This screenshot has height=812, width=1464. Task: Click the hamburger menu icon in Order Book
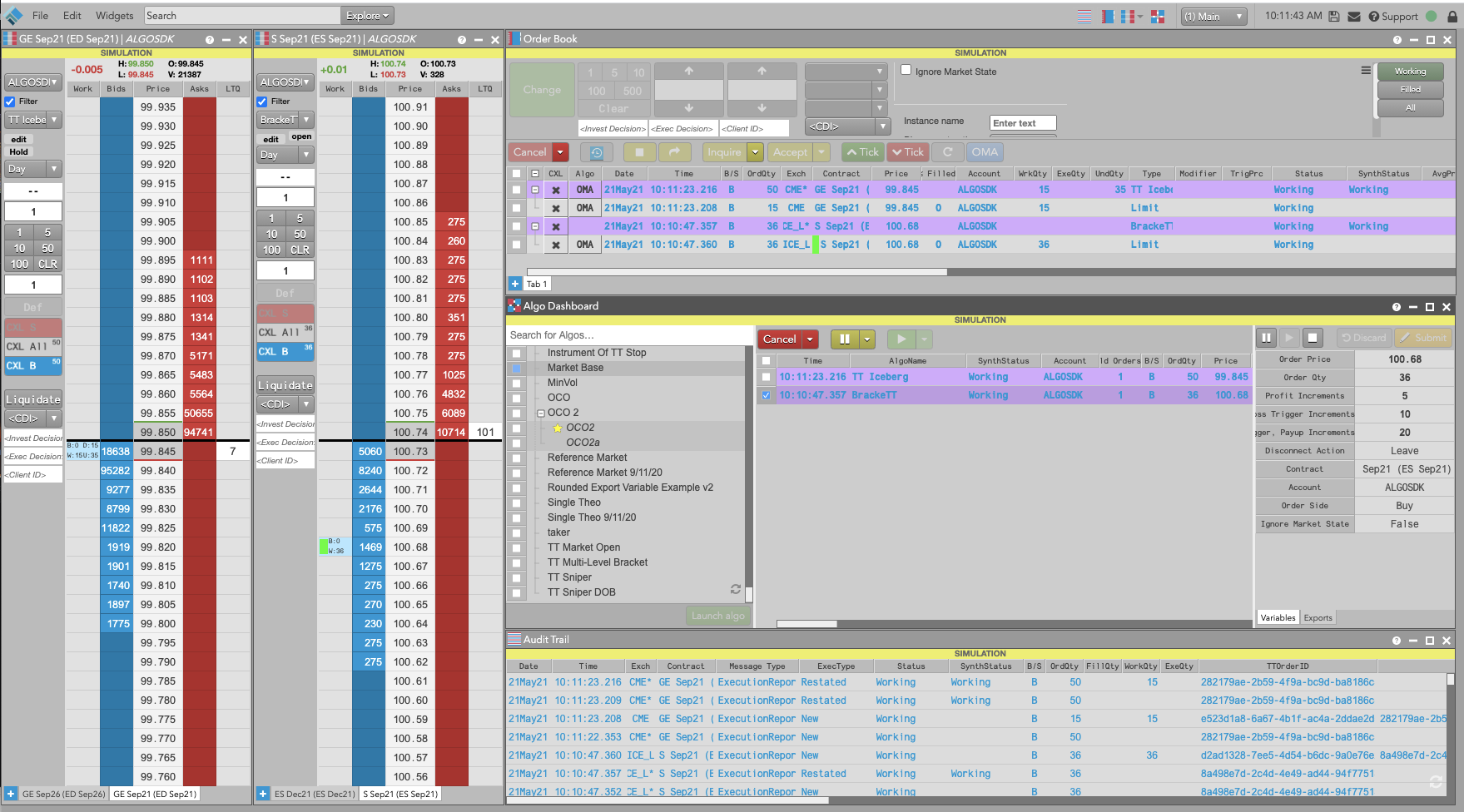pyautogui.click(x=1366, y=71)
